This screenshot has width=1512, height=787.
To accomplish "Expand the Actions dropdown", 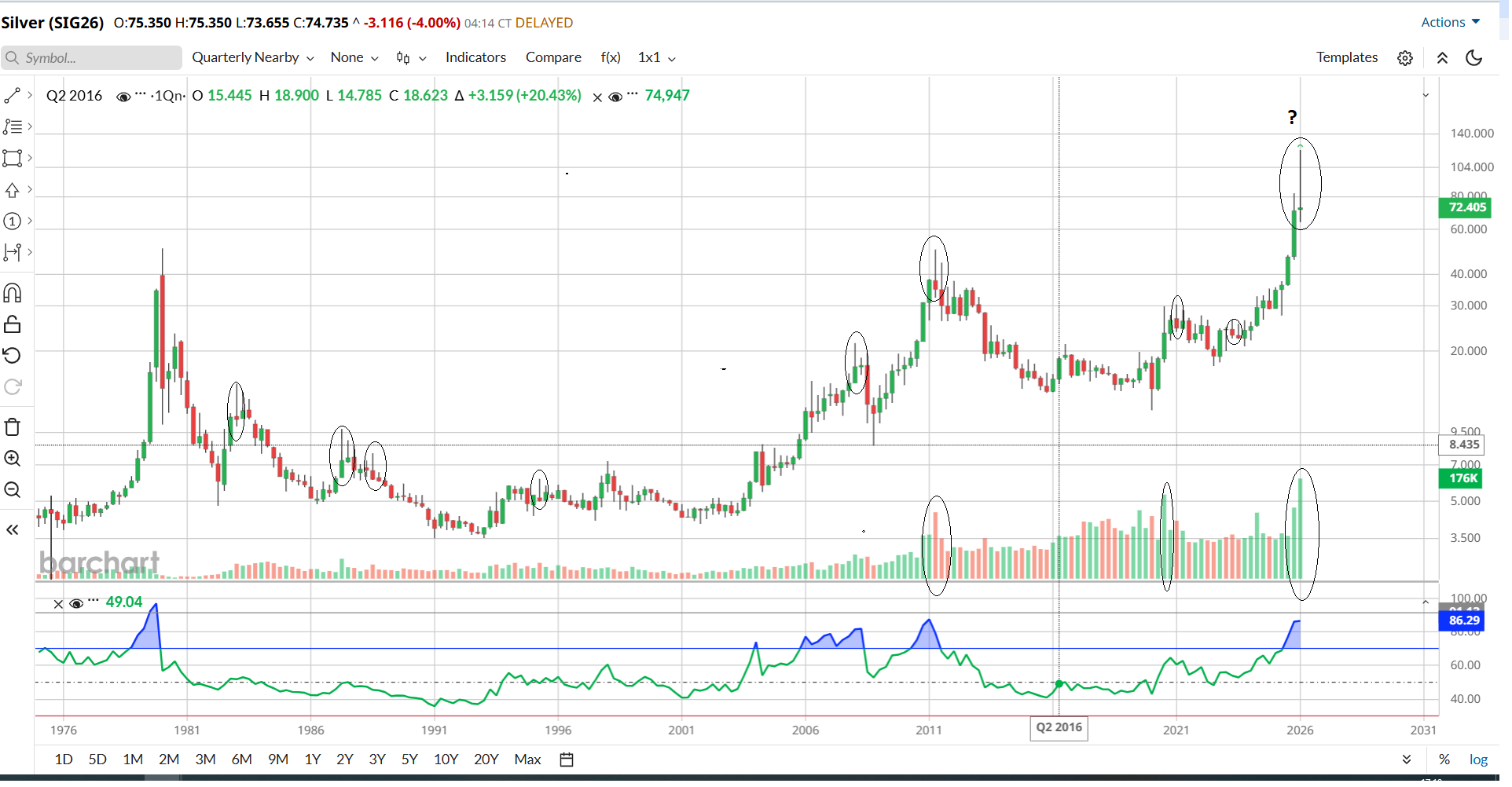I will [x=1450, y=22].
